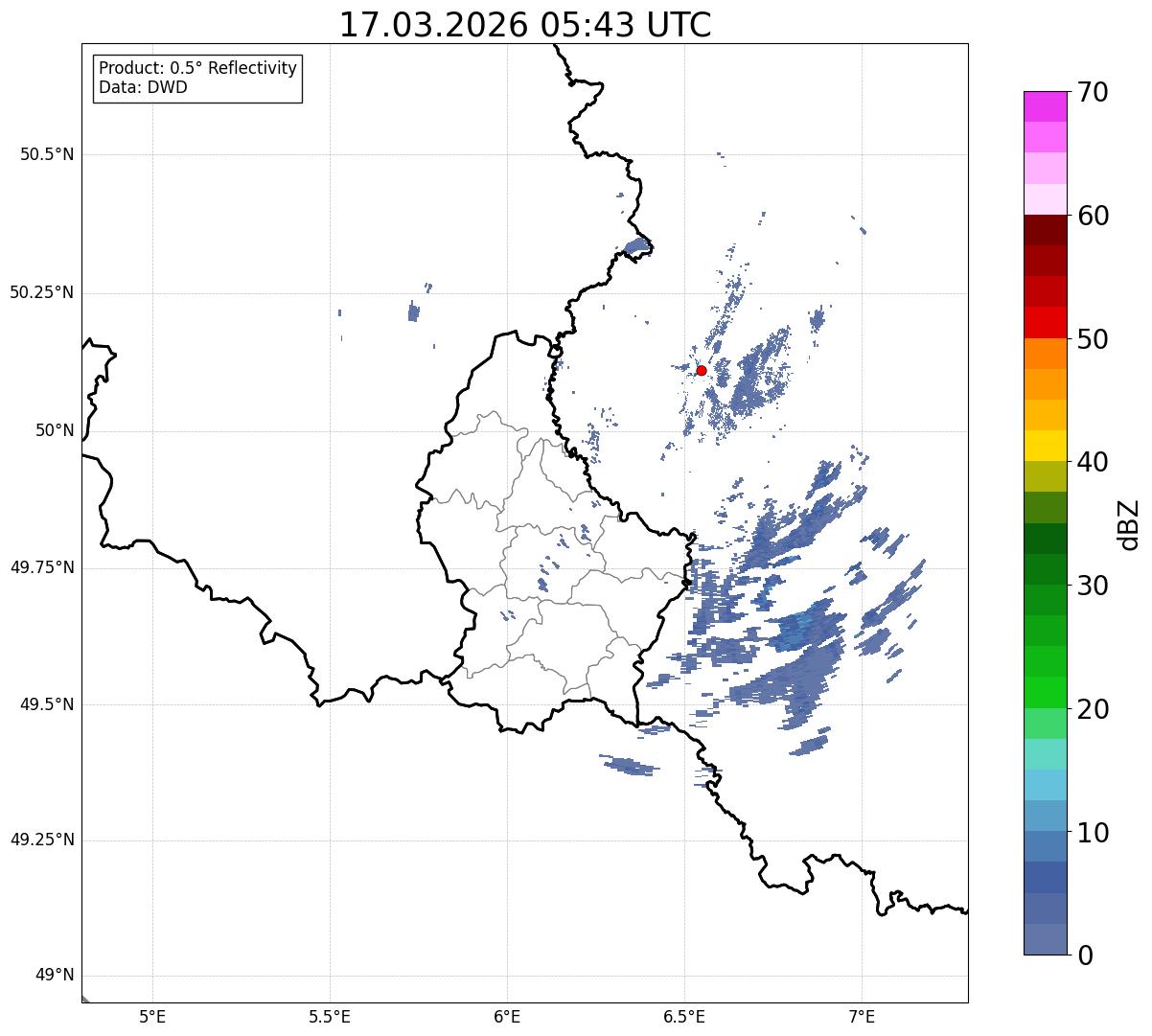
Task: Click the colorbar 70 tick label
Action: pyautogui.click(x=1093, y=92)
